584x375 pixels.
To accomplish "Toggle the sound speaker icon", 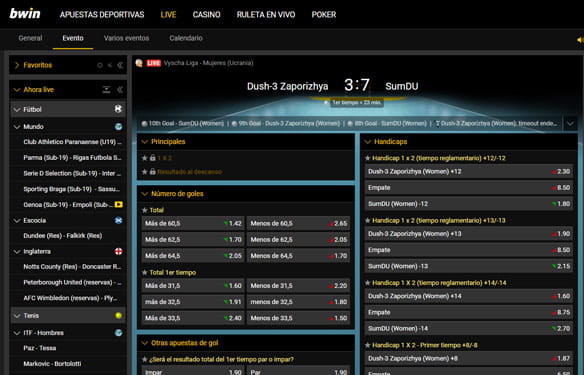I will pos(580,39).
